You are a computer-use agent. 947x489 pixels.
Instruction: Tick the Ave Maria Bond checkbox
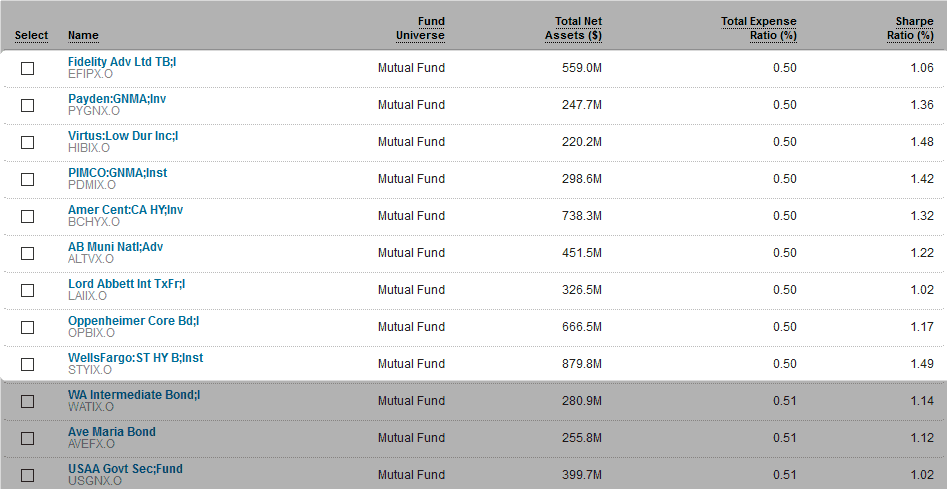[27, 438]
